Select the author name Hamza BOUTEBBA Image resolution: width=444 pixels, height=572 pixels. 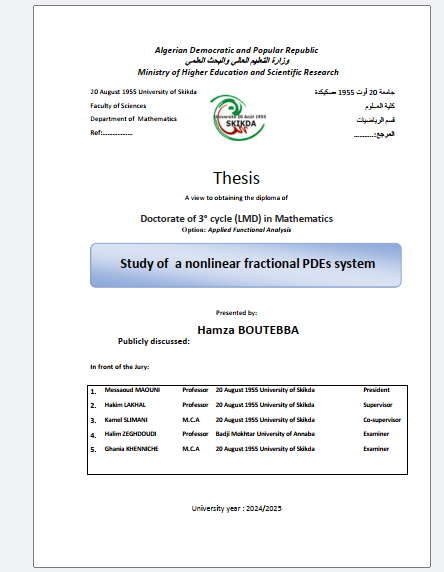point(248,330)
